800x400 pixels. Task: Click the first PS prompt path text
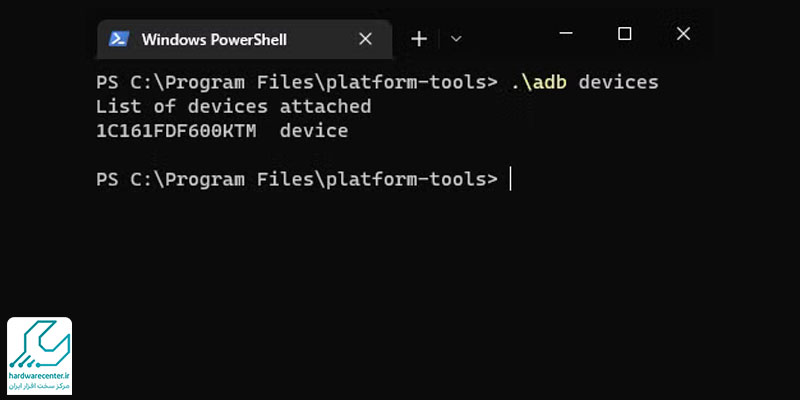tap(296, 82)
